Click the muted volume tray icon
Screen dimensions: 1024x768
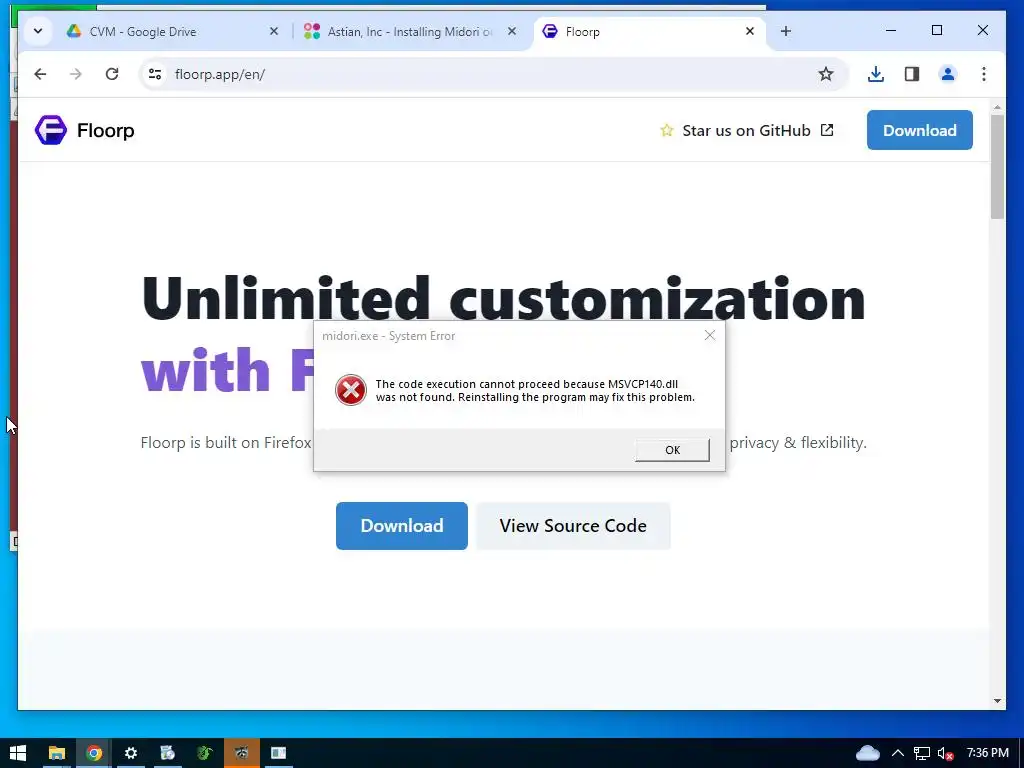(x=945, y=753)
